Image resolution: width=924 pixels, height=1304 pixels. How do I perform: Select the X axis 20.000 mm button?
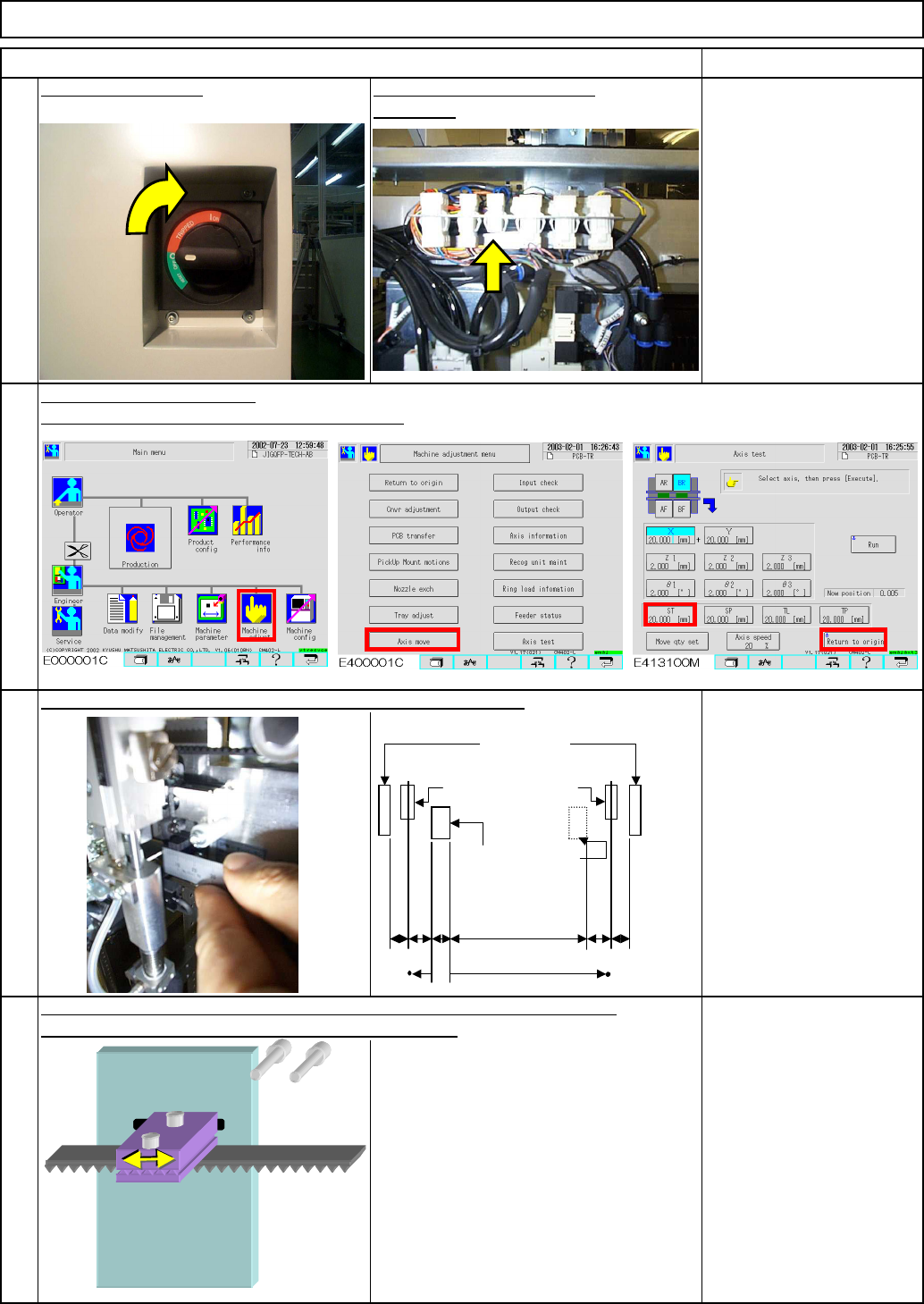[x=670, y=535]
